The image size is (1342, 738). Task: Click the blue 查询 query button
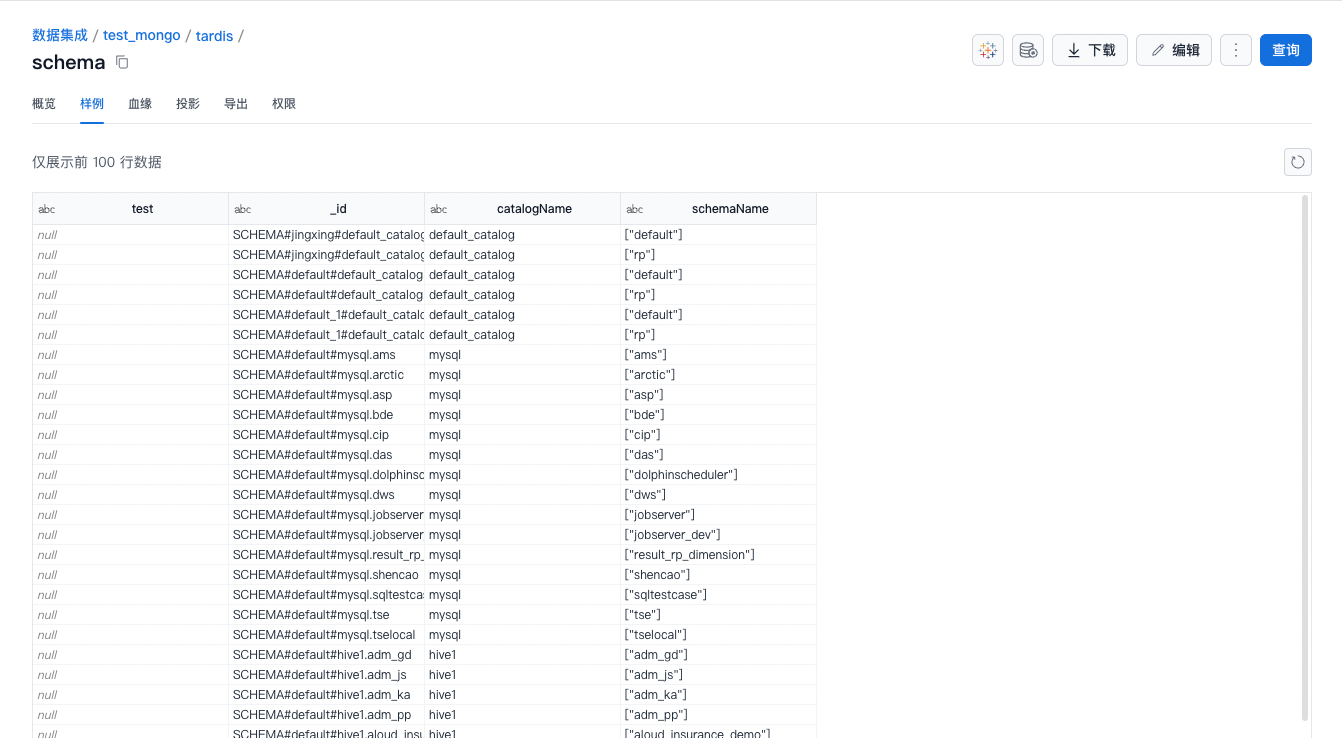[1285, 50]
